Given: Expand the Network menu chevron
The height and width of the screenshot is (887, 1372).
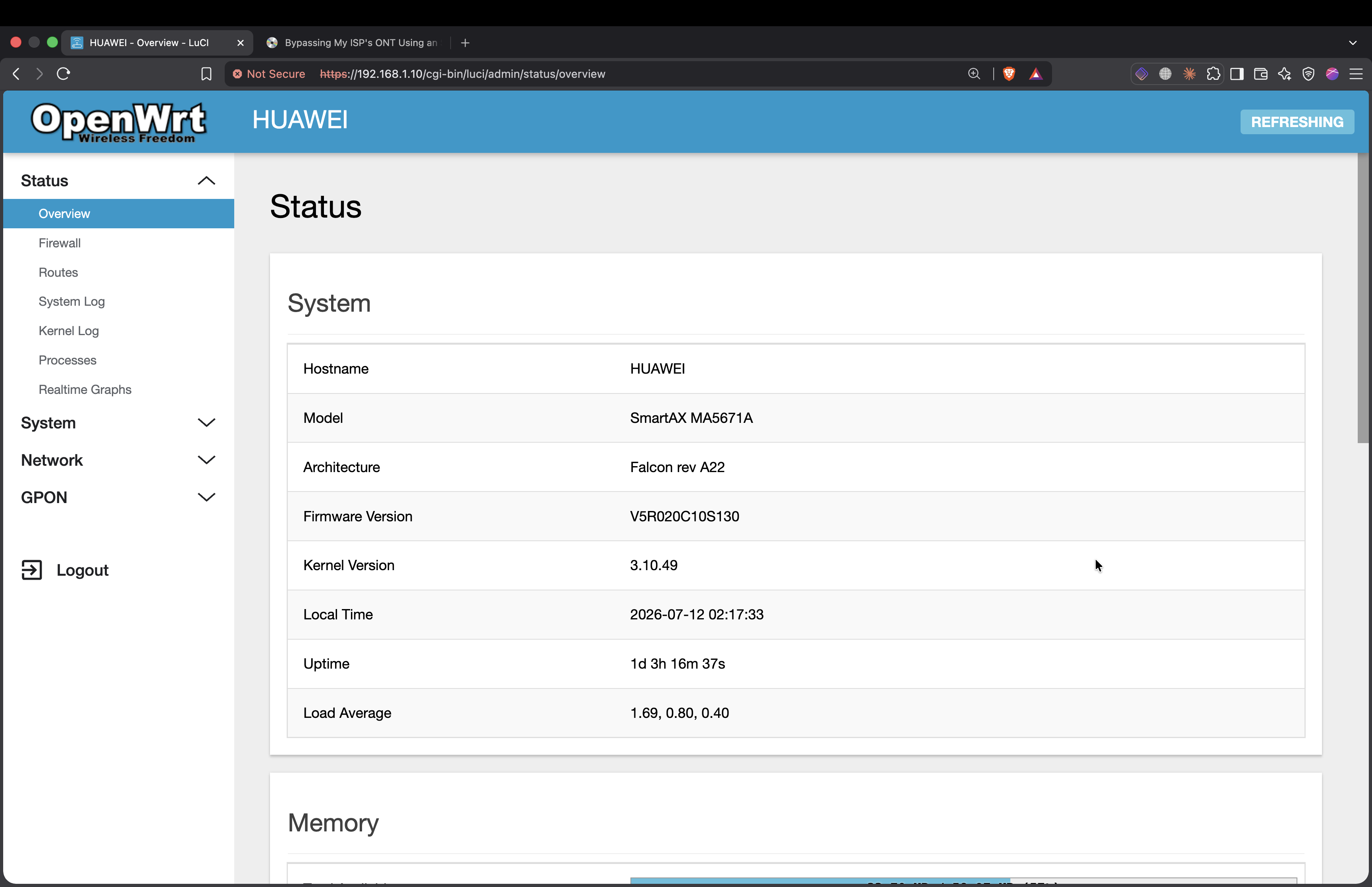Looking at the screenshot, I should coord(206,460).
